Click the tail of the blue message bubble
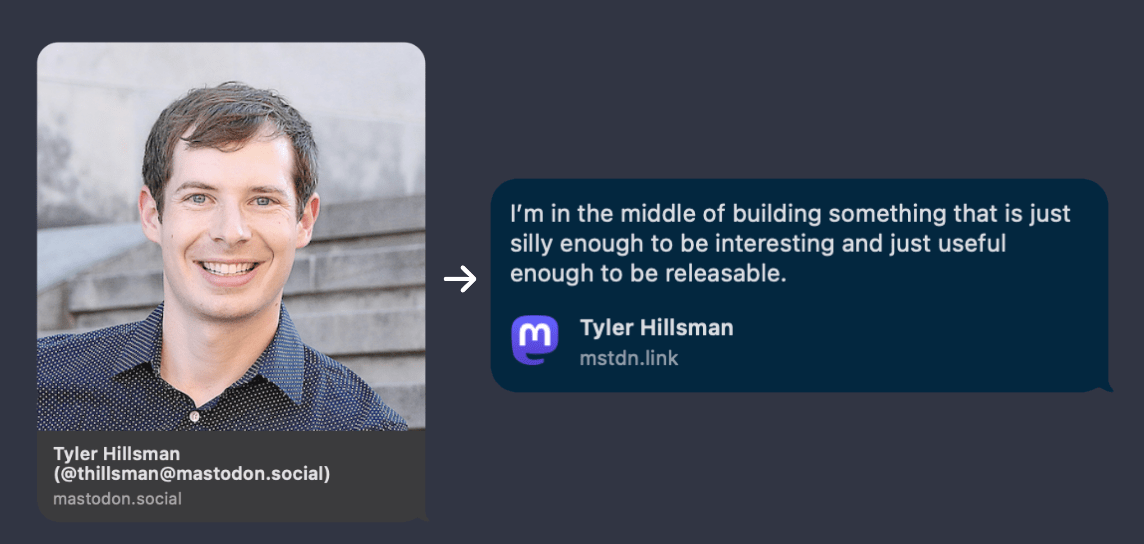The width and height of the screenshot is (1144, 544). pyautogui.click(x=1104, y=385)
